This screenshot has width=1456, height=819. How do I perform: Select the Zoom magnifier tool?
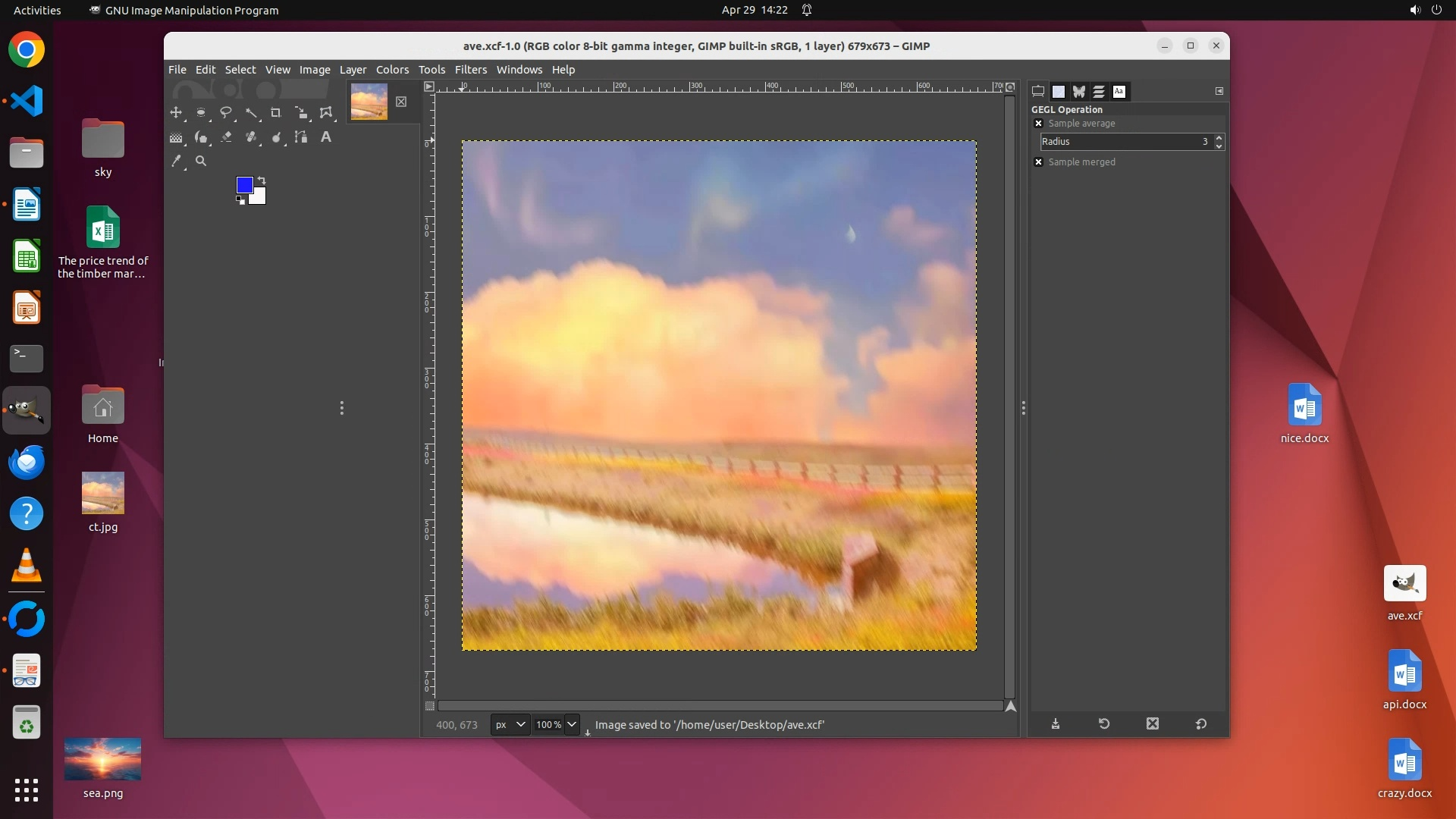tap(201, 161)
